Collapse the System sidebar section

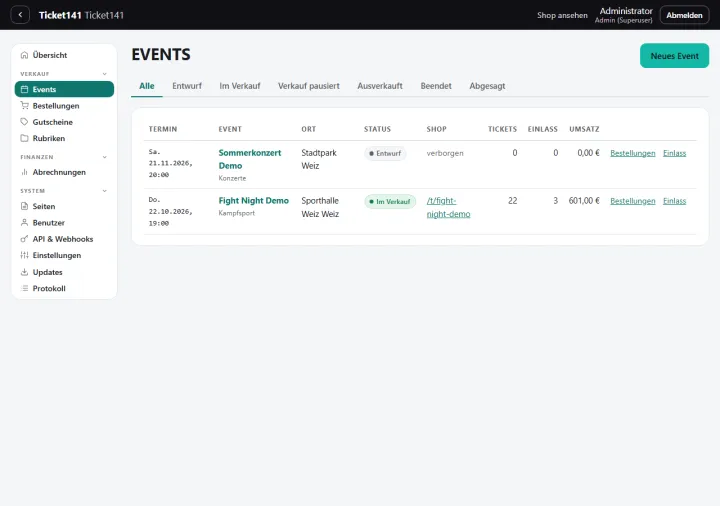105,191
